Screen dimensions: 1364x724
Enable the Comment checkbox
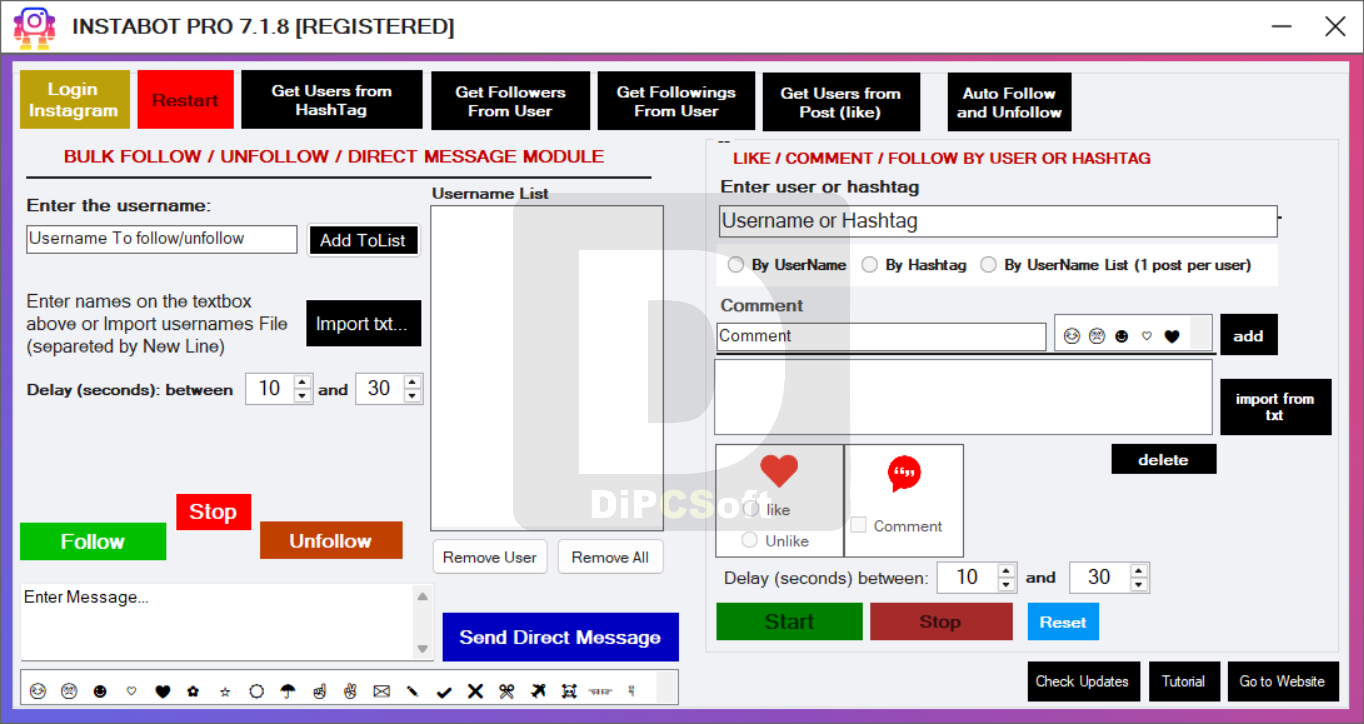click(x=858, y=525)
